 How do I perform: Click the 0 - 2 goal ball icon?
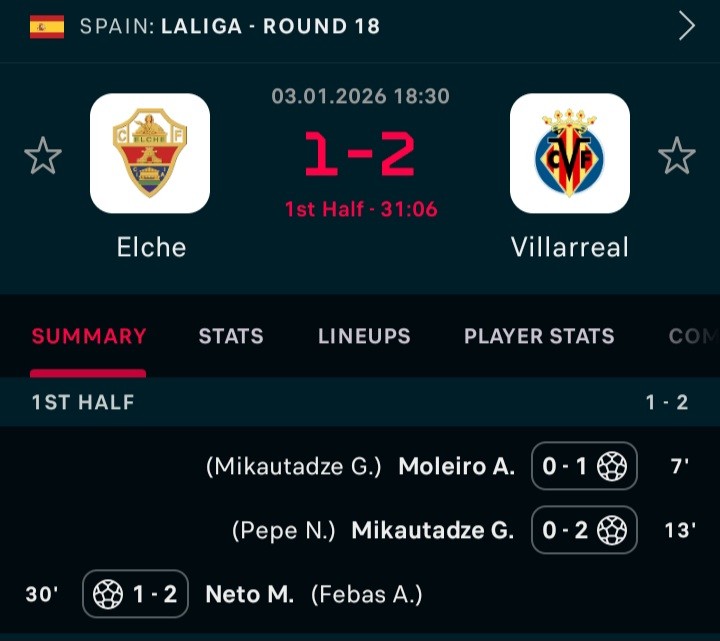pyautogui.click(x=612, y=531)
